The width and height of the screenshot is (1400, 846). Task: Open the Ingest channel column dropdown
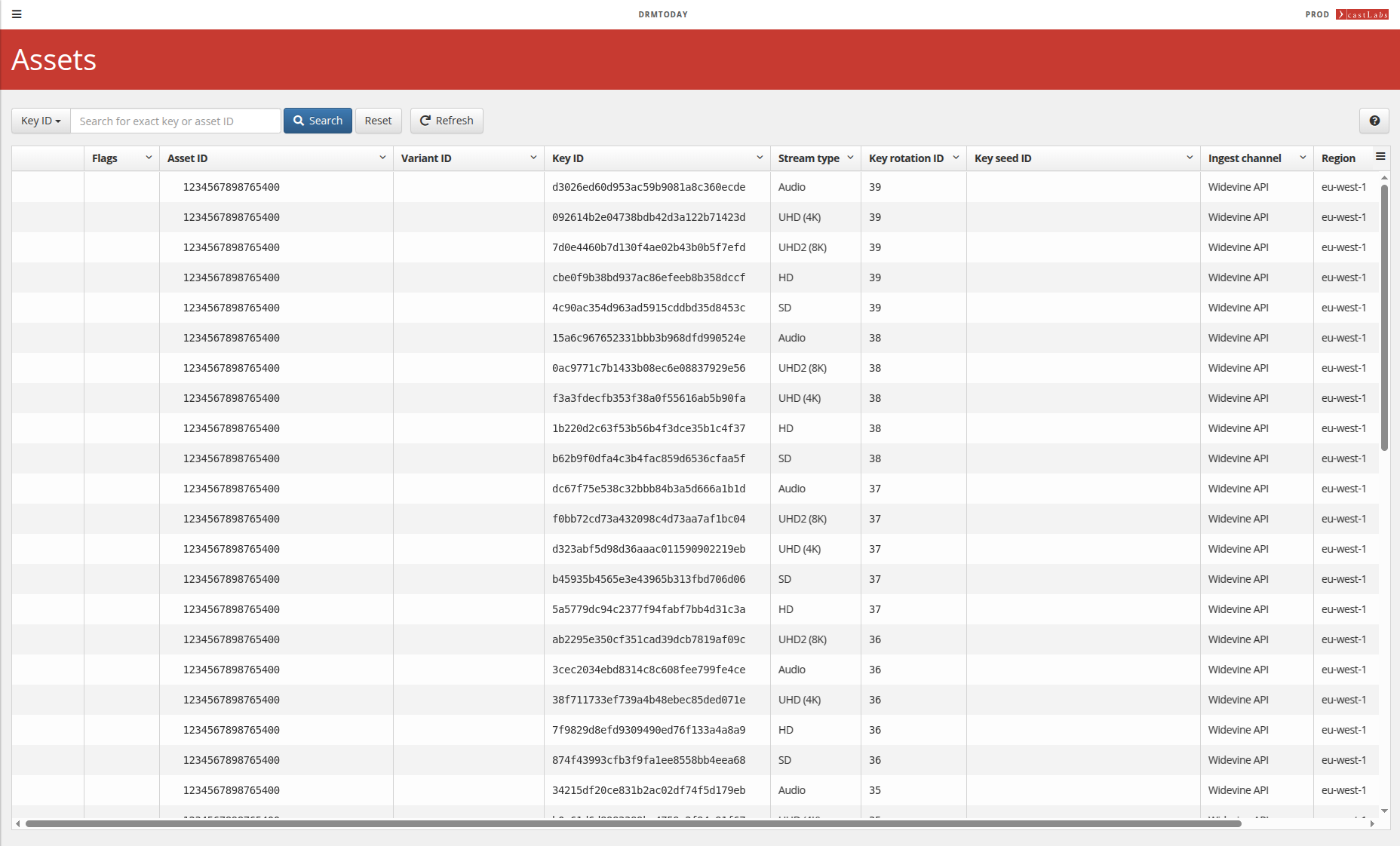tap(1302, 158)
